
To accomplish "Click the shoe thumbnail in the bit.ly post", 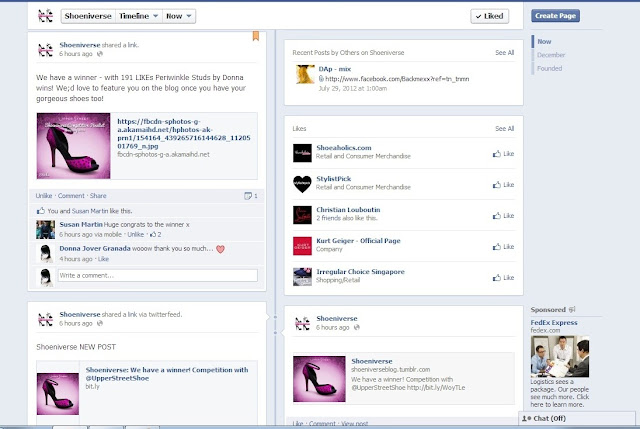I will click(x=58, y=394).
